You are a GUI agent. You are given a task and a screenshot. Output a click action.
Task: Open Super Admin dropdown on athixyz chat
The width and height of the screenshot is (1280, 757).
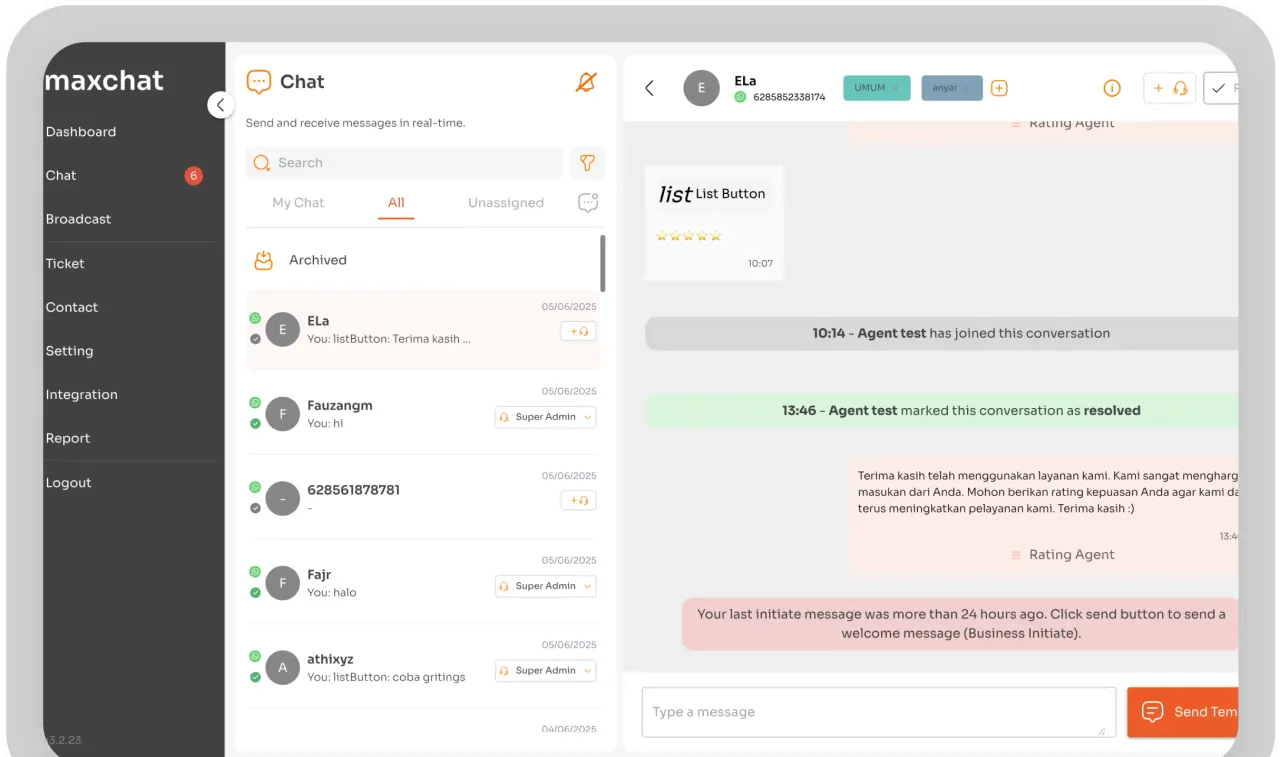click(546, 670)
